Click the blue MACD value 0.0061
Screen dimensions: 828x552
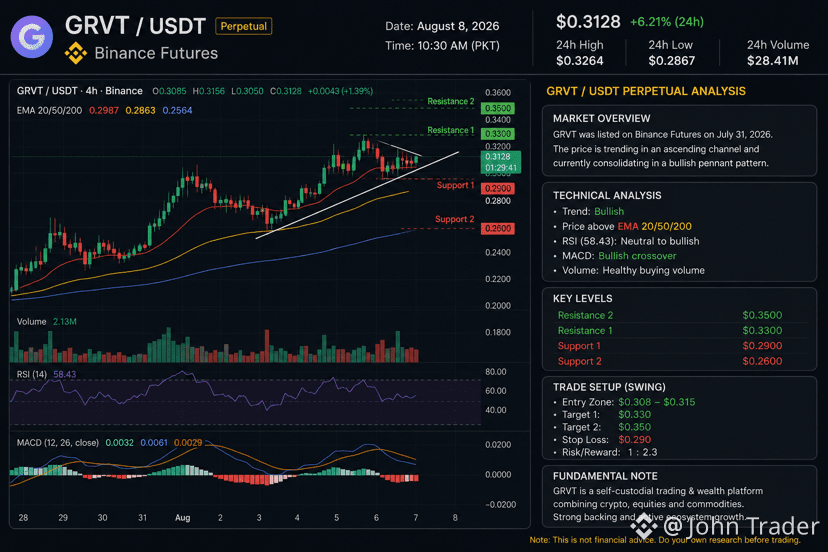point(154,443)
